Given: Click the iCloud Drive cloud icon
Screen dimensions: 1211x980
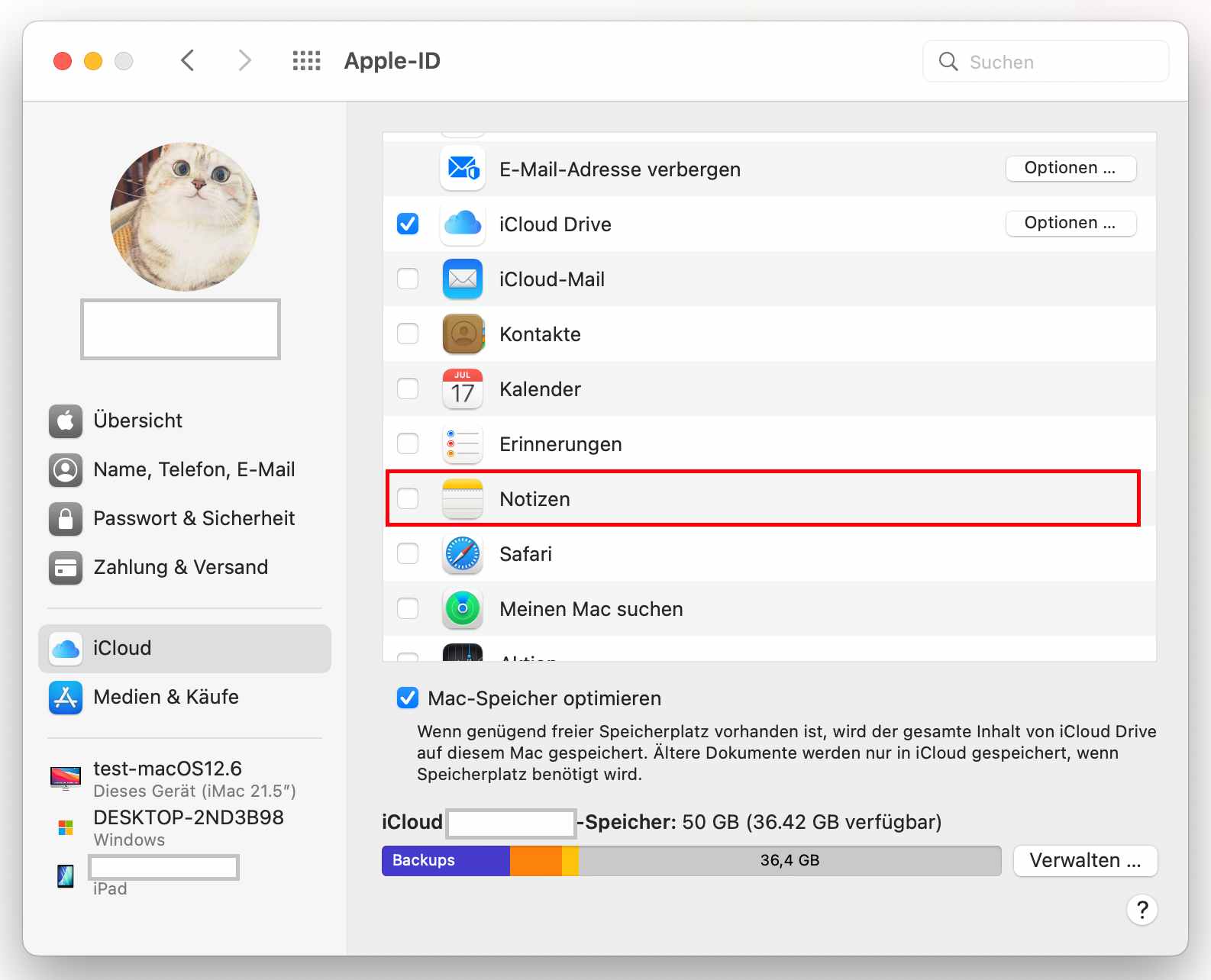Looking at the screenshot, I should [x=463, y=224].
